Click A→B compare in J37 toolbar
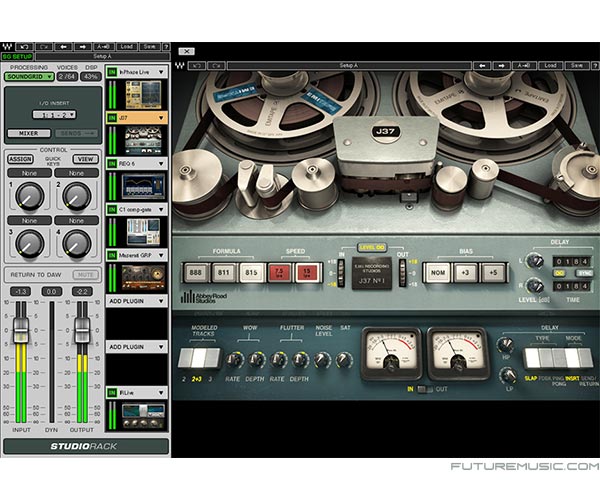This screenshot has height=500, width=600. click(x=523, y=65)
